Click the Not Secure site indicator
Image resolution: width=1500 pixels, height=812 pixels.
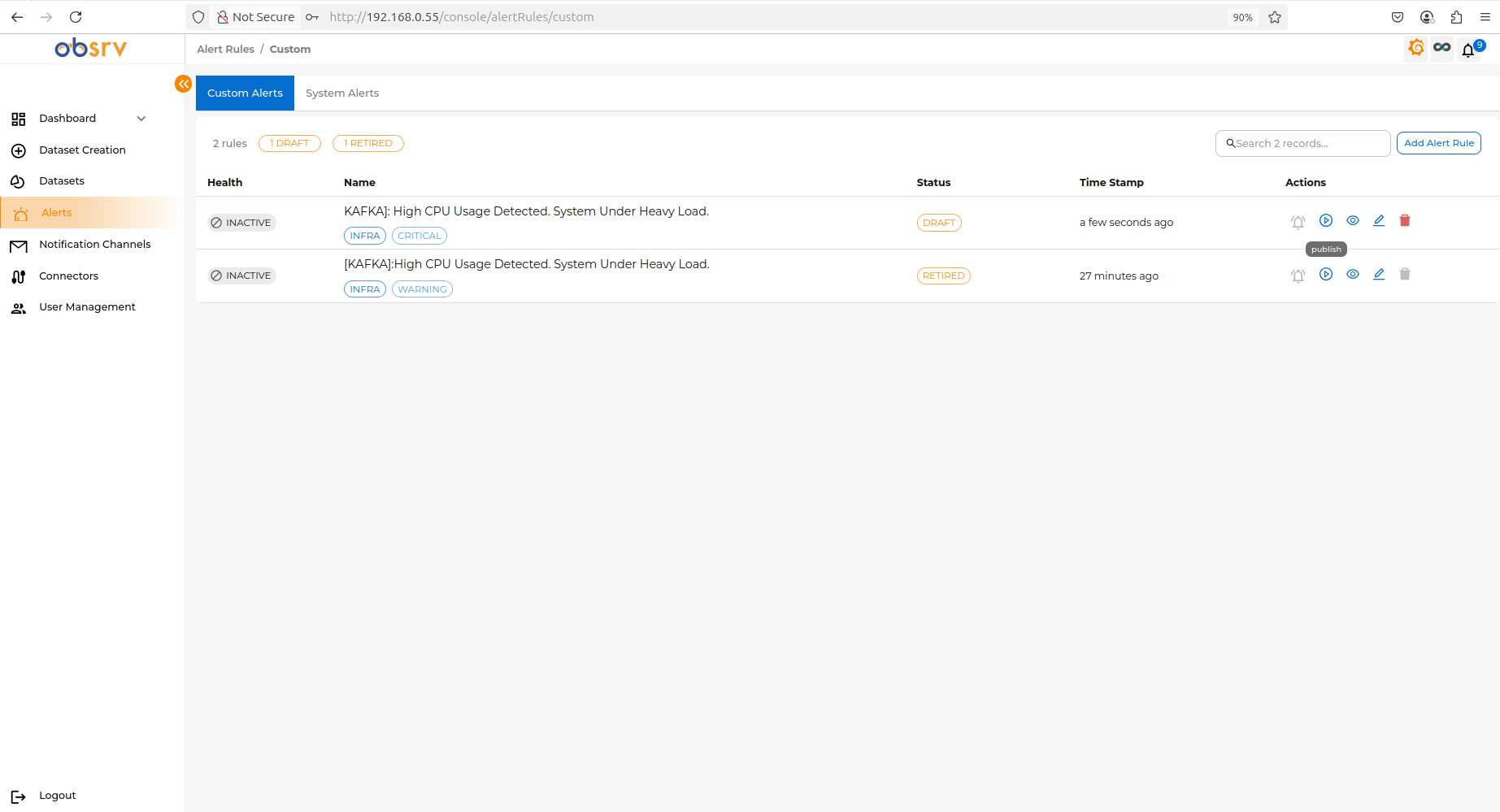pyautogui.click(x=255, y=17)
